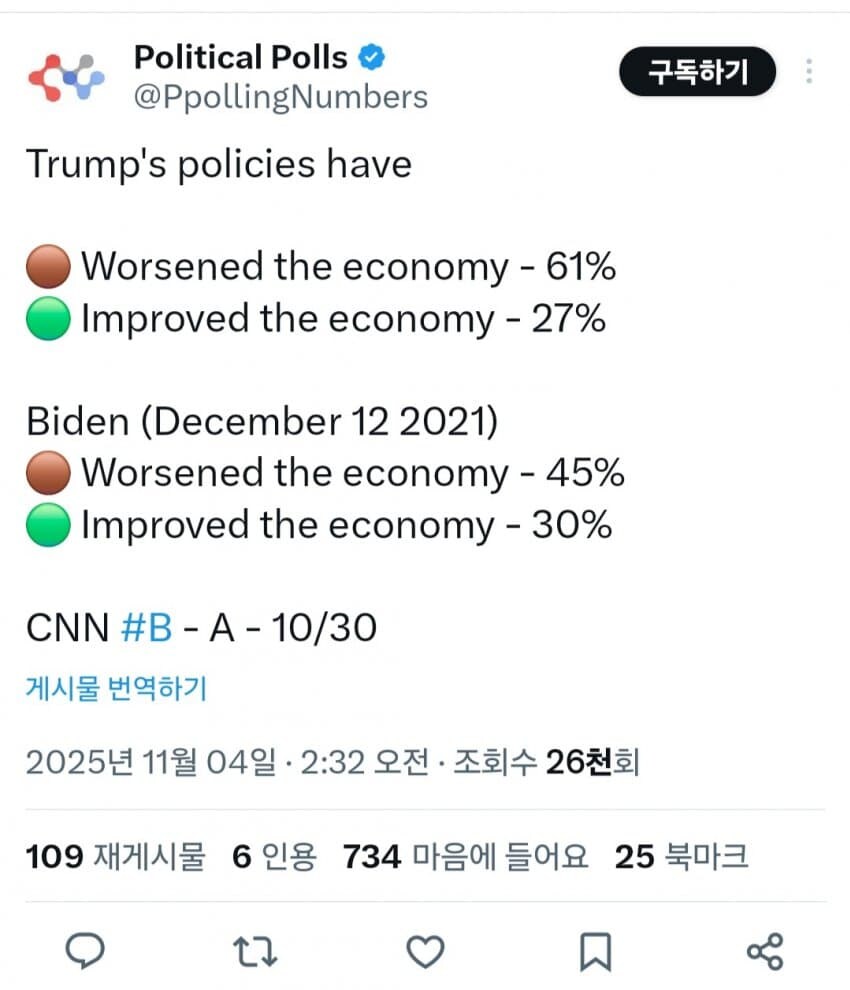Click the blue verified badge next to Political Polls
This screenshot has height=990, width=850.
pos(371,57)
